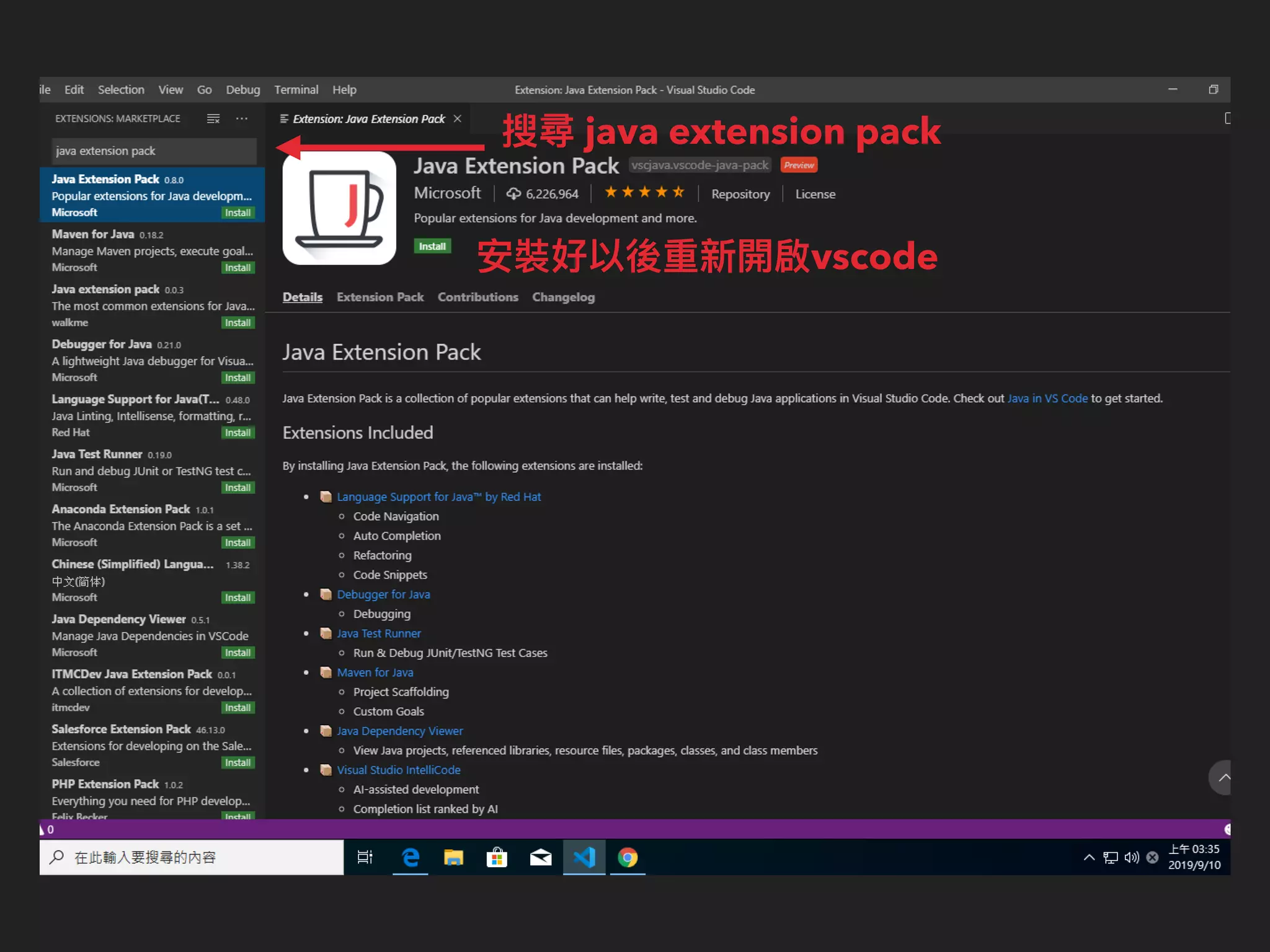Open the clock and date flyout
This screenshot has height=952, width=1270.
coord(1194,857)
